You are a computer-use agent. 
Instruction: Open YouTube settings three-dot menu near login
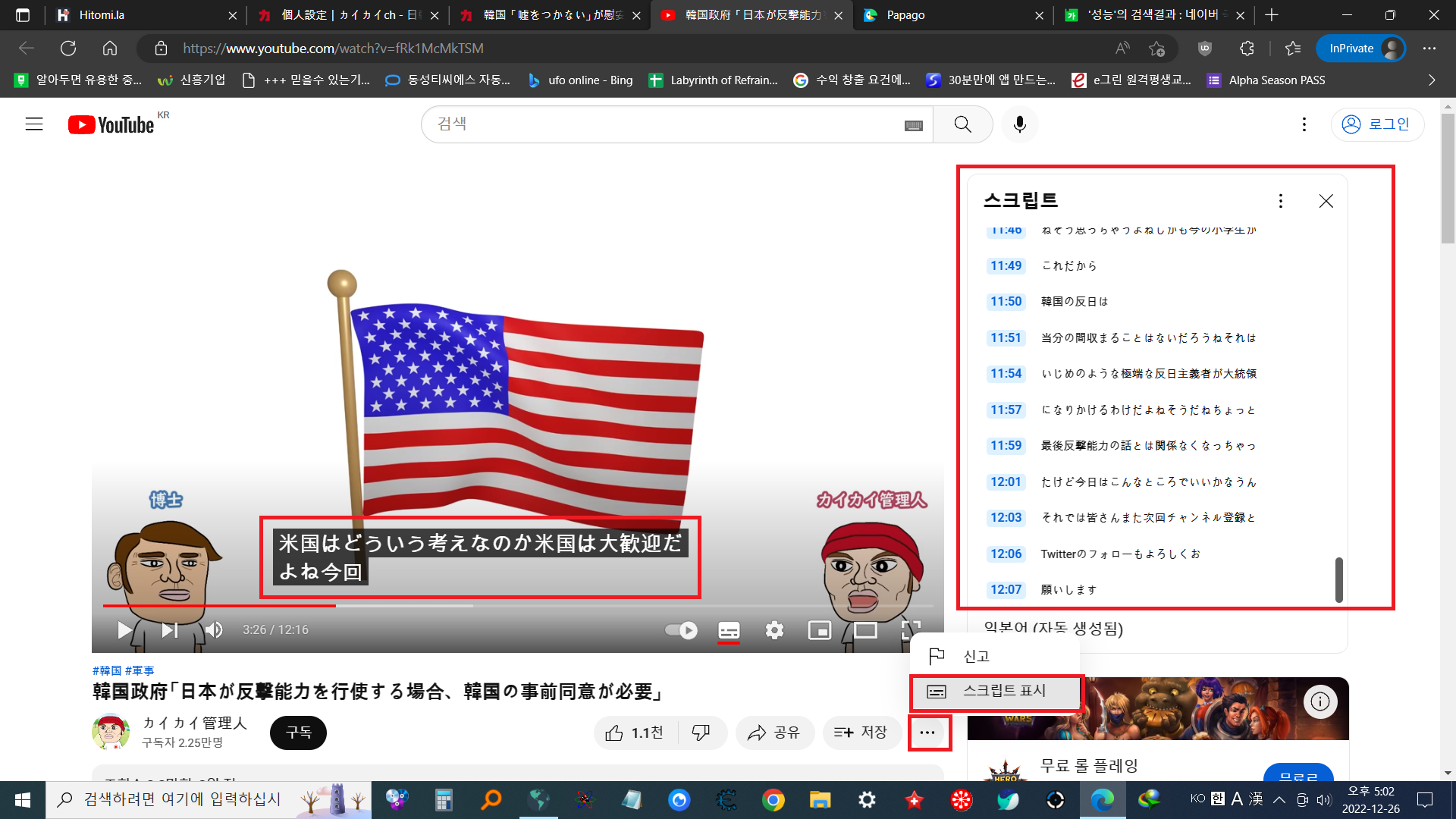[1304, 124]
